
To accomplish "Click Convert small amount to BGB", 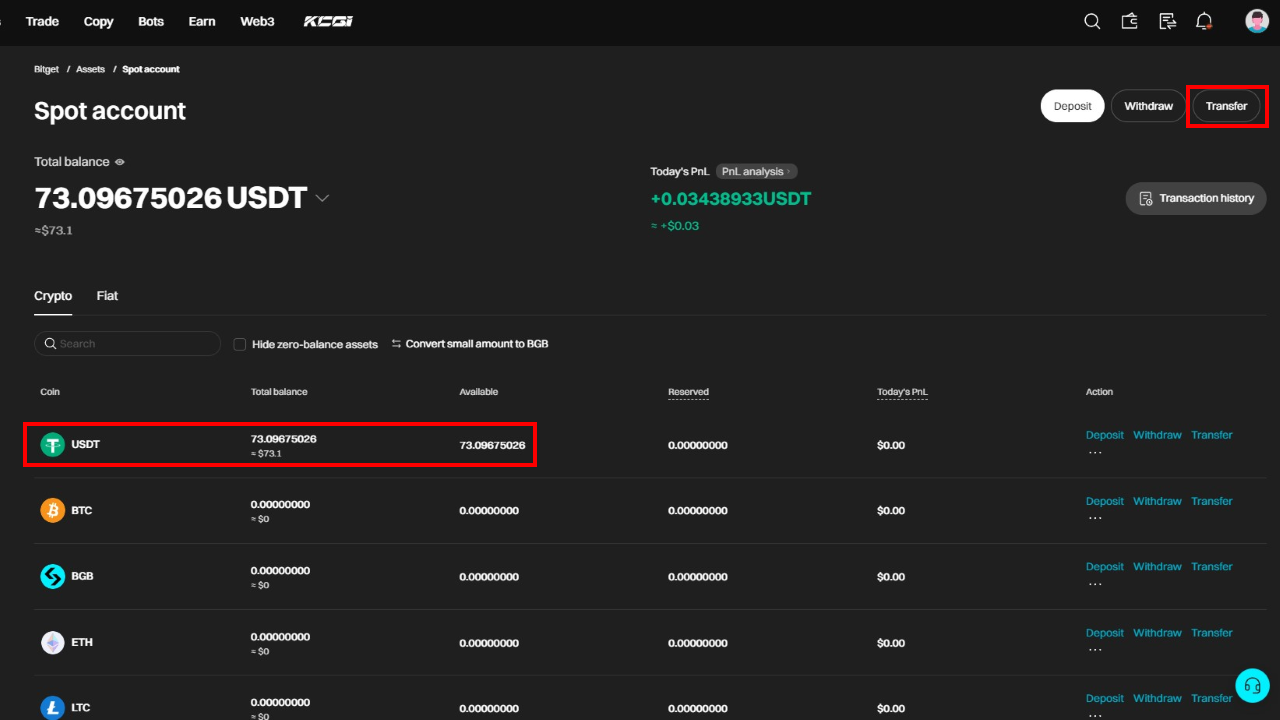I will pos(470,344).
